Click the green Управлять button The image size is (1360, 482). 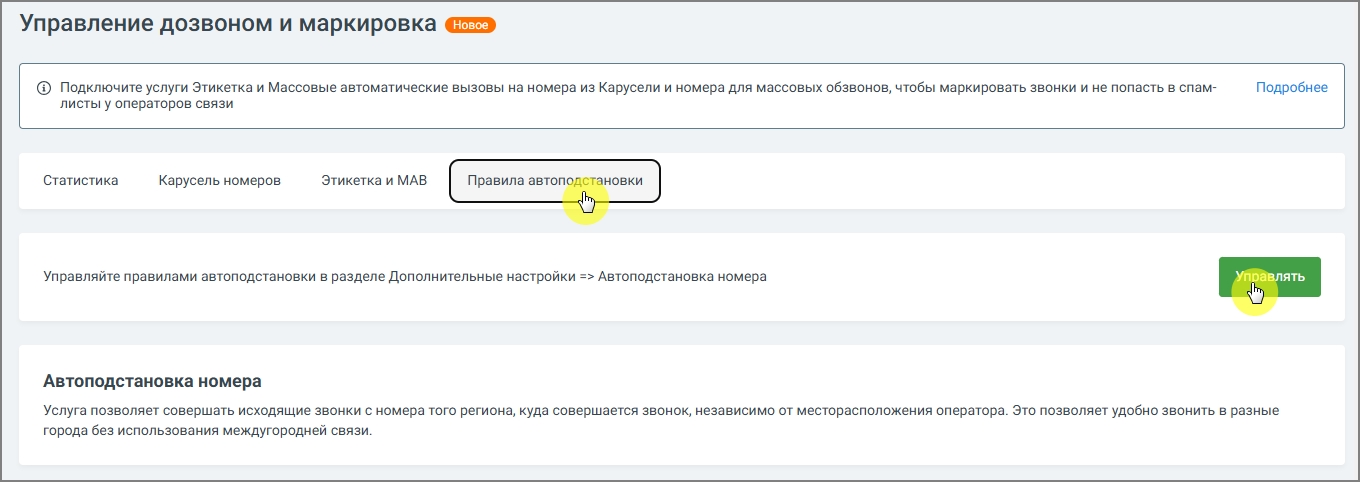point(1269,277)
